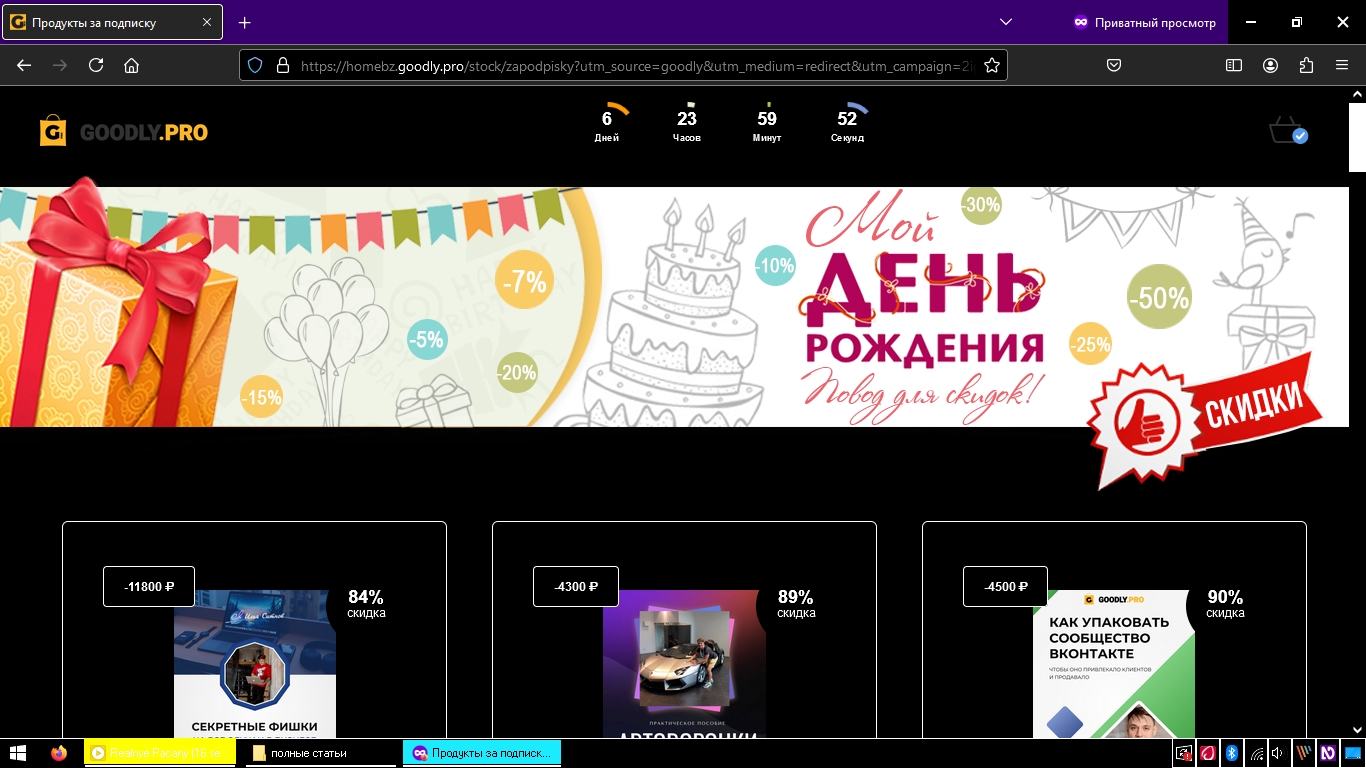Viewport: 1366px width, 768px height.
Task: Open the volume speaker tray icon
Action: click(x=1278, y=753)
